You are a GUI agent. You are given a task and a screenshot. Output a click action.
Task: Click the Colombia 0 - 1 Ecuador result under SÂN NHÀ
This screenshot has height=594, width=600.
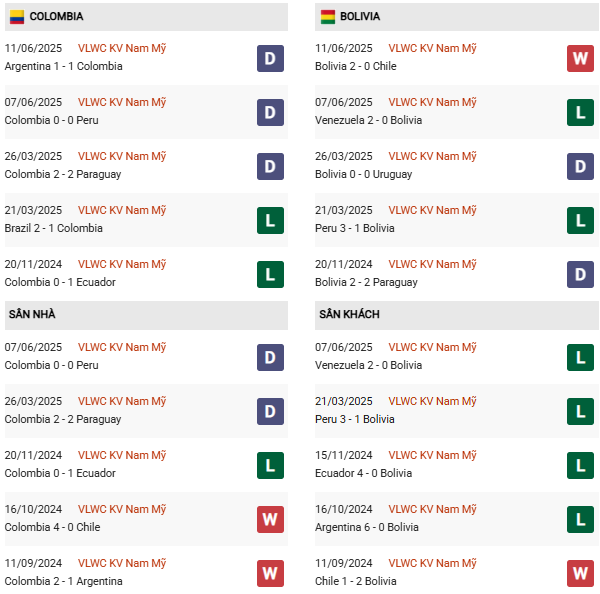click(x=60, y=473)
